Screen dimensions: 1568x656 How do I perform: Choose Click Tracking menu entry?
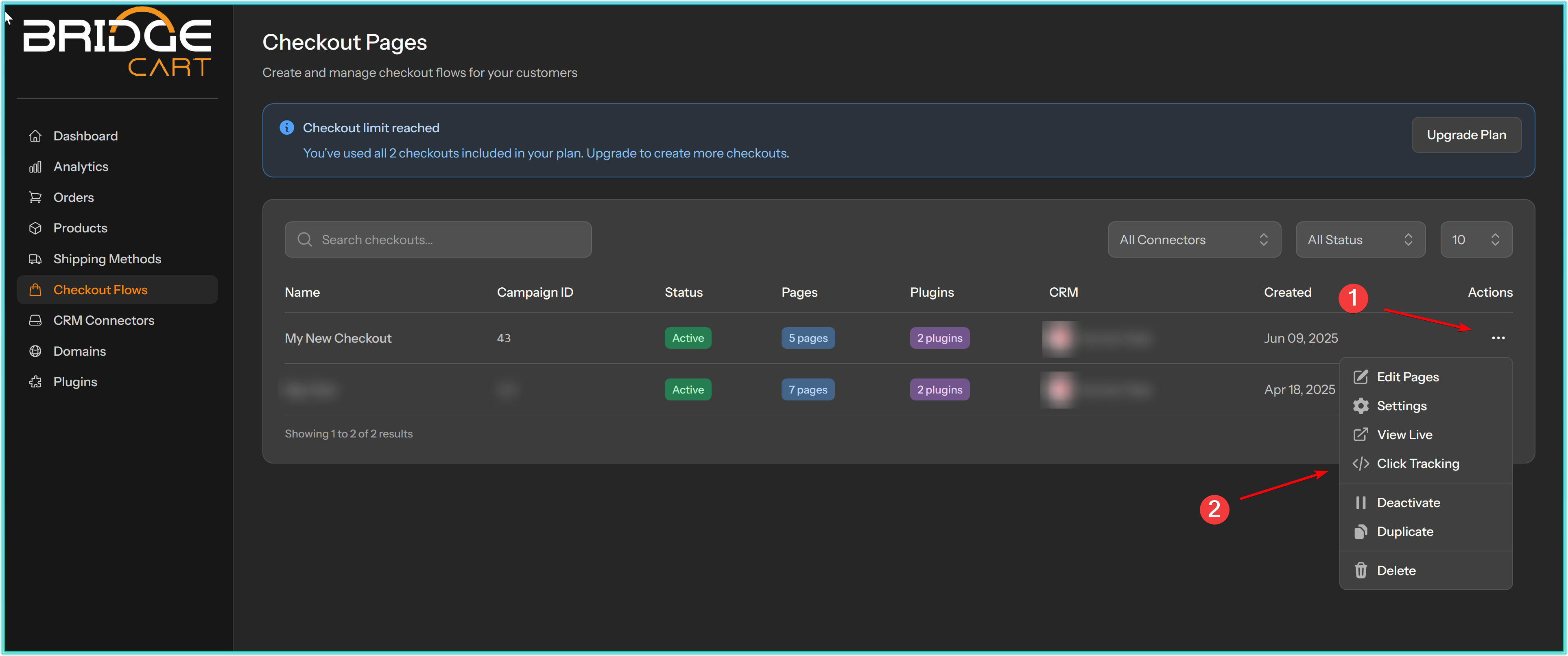point(1417,464)
